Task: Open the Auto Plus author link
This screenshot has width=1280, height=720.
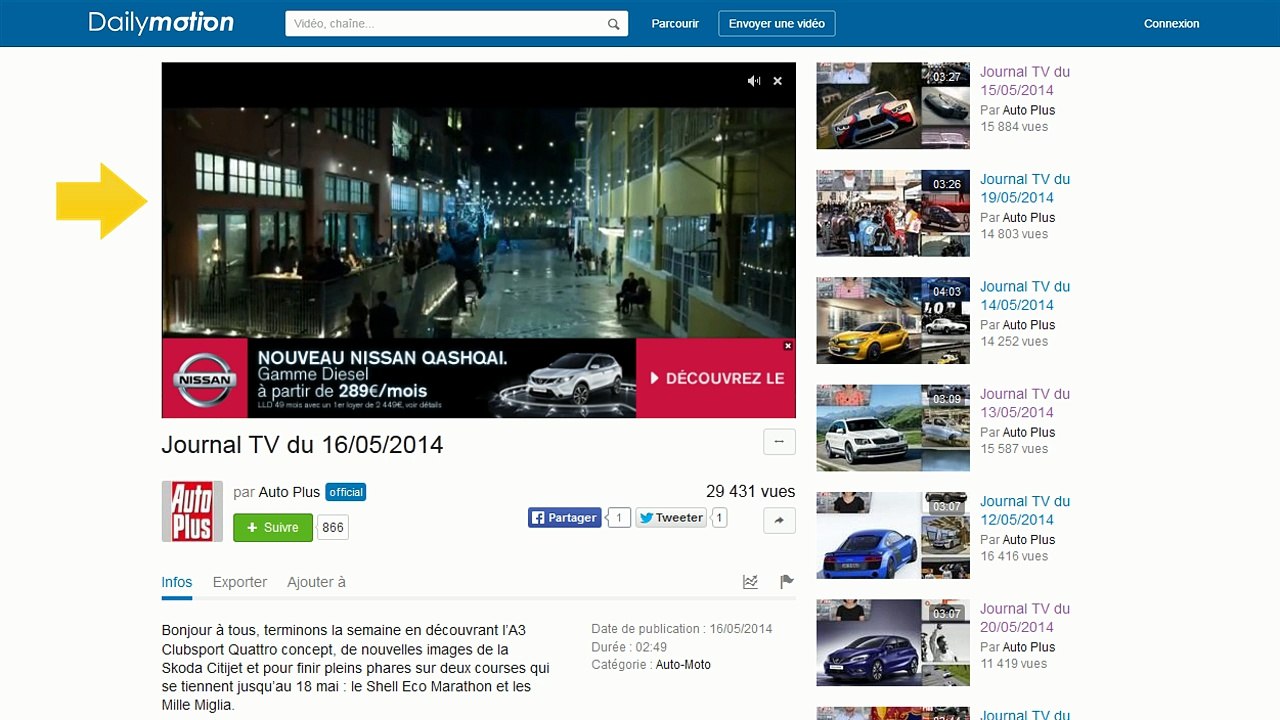Action: 289,492
